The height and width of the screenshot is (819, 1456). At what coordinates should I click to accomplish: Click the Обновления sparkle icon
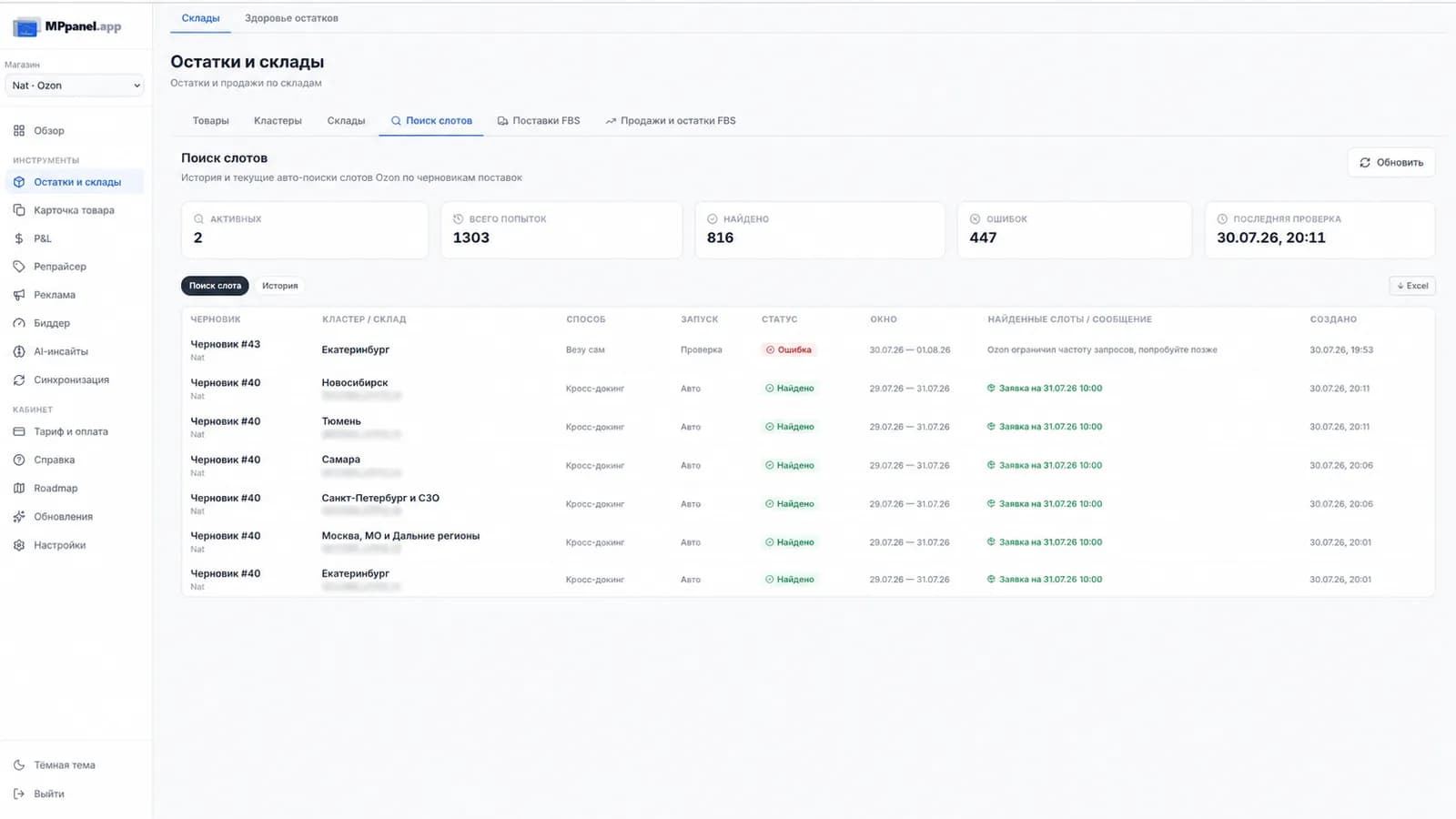click(19, 517)
